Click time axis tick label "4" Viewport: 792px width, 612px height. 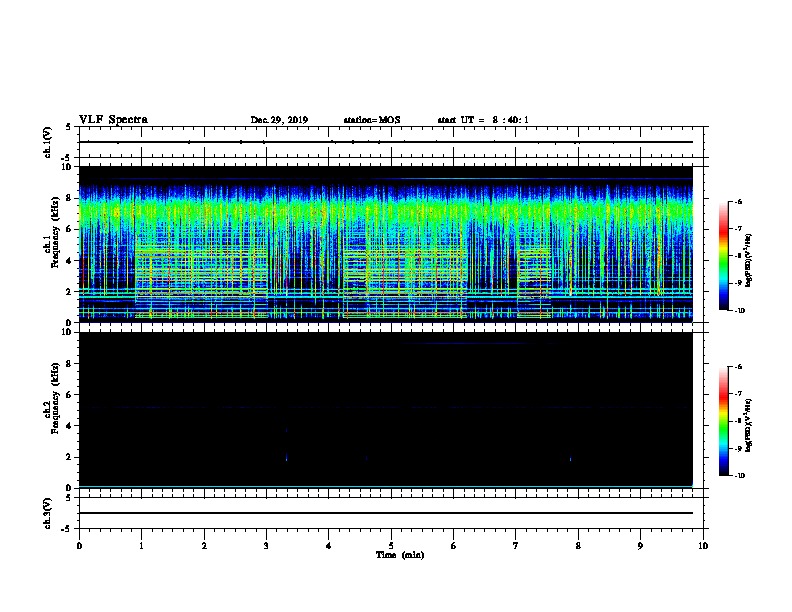tap(329, 545)
